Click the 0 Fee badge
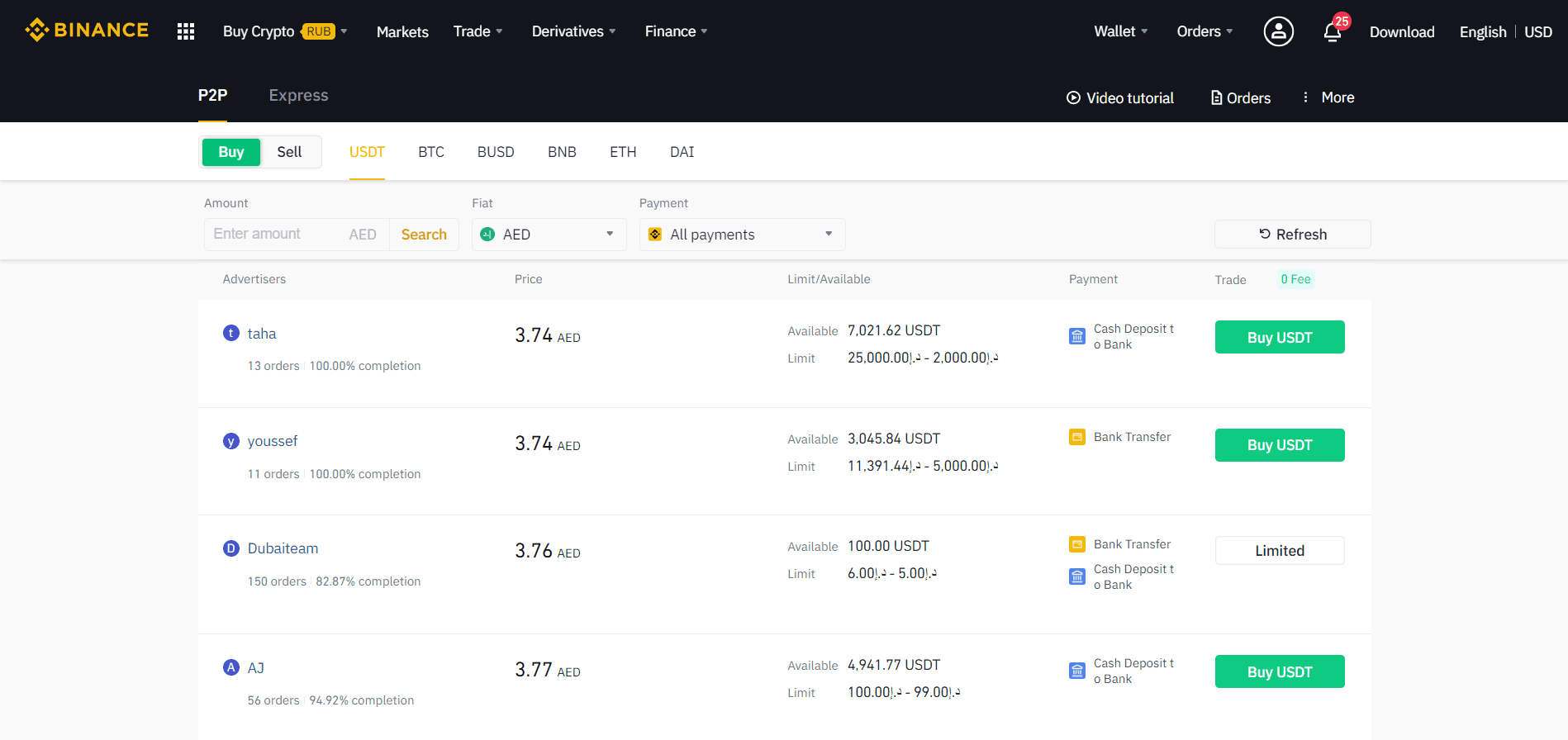The height and width of the screenshot is (740, 1568). pyautogui.click(x=1295, y=279)
